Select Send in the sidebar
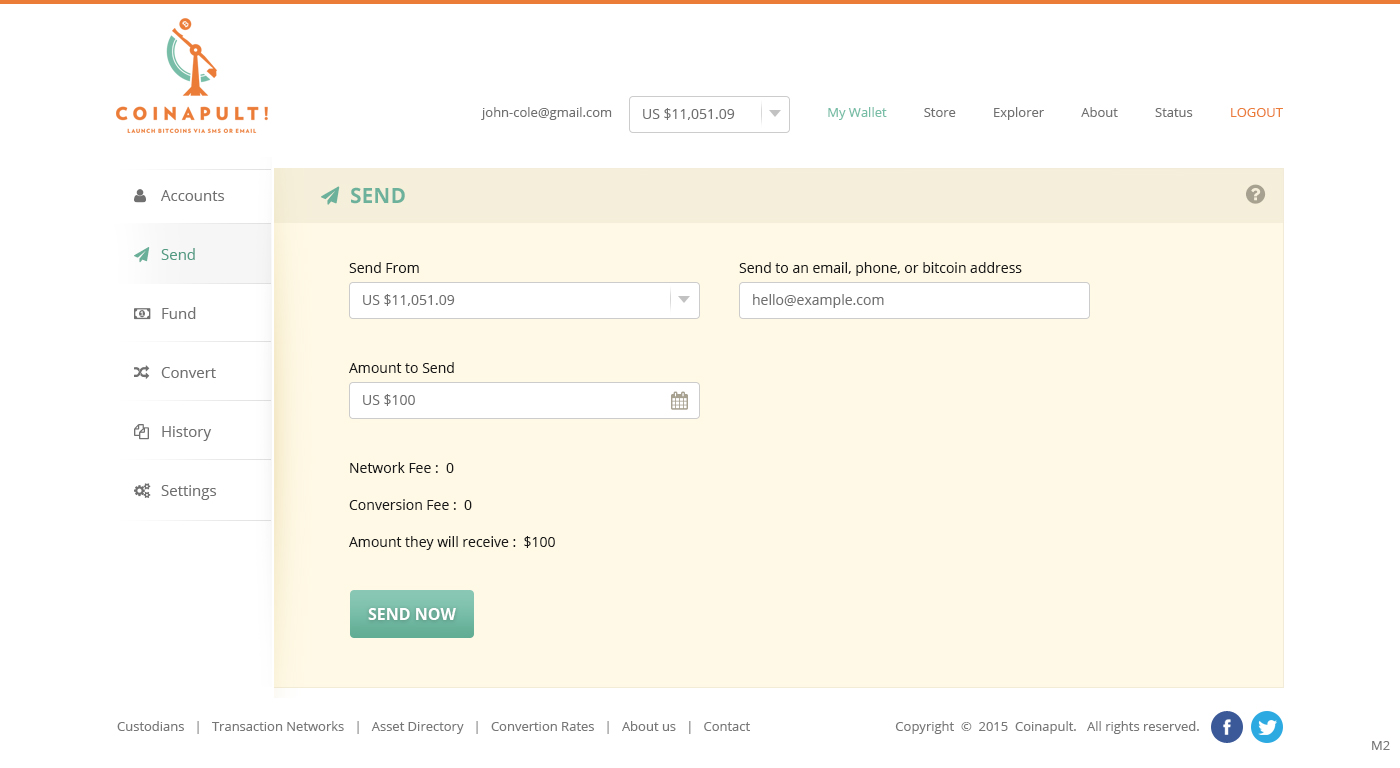 [193, 254]
